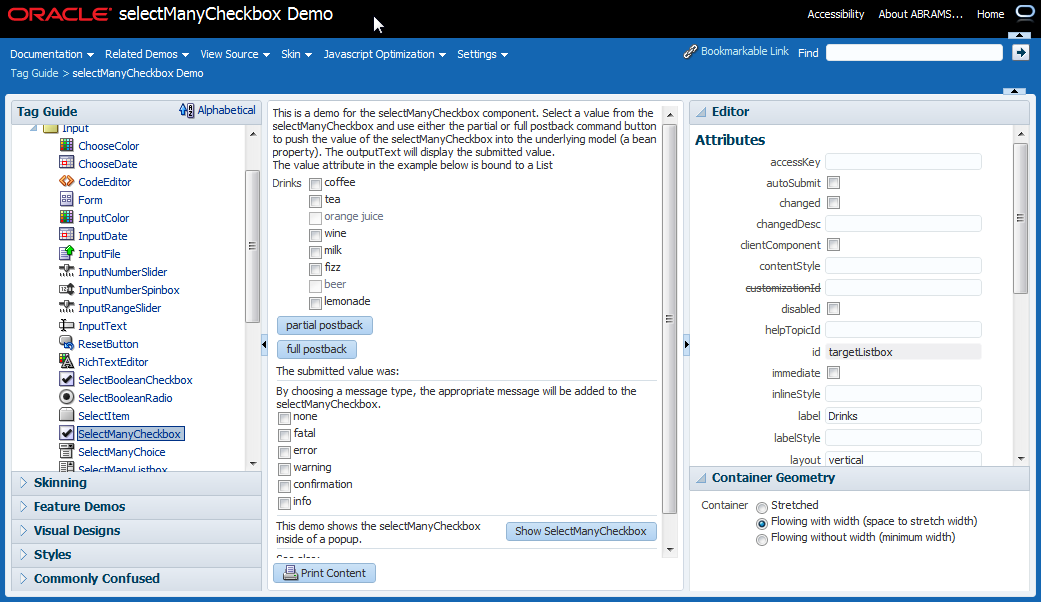Click the label attribute field containing Drinks
The width and height of the screenshot is (1041, 602).
click(x=903, y=416)
